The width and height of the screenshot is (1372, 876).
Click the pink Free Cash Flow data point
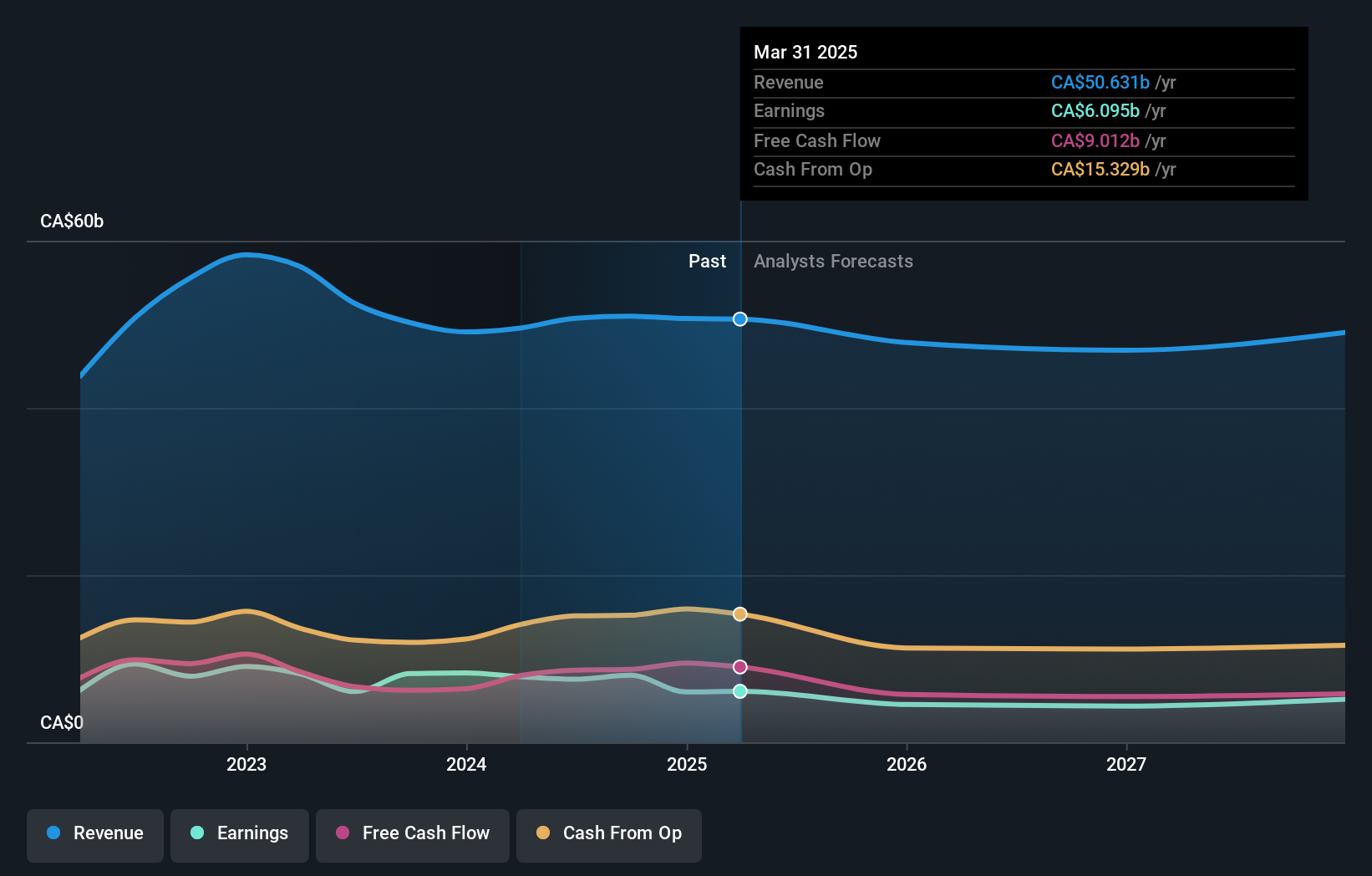(740, 667)
